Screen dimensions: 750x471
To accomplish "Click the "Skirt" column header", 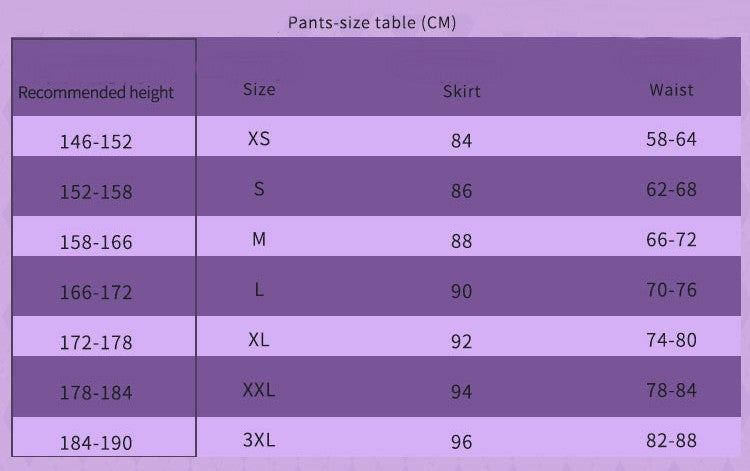I will [461, 91].
